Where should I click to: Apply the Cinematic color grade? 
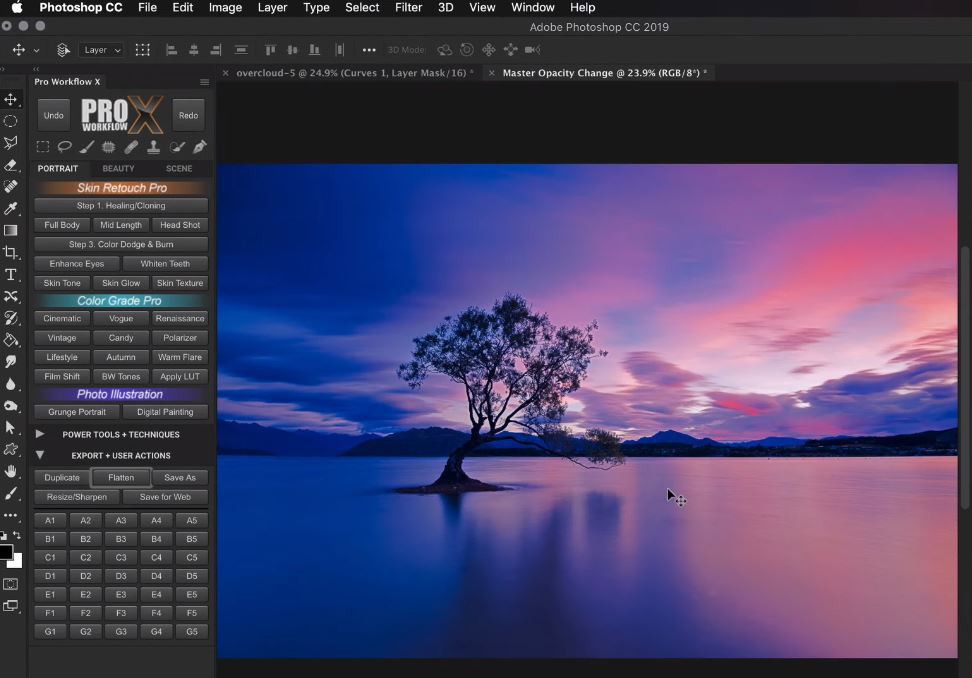tap(62, 319)
